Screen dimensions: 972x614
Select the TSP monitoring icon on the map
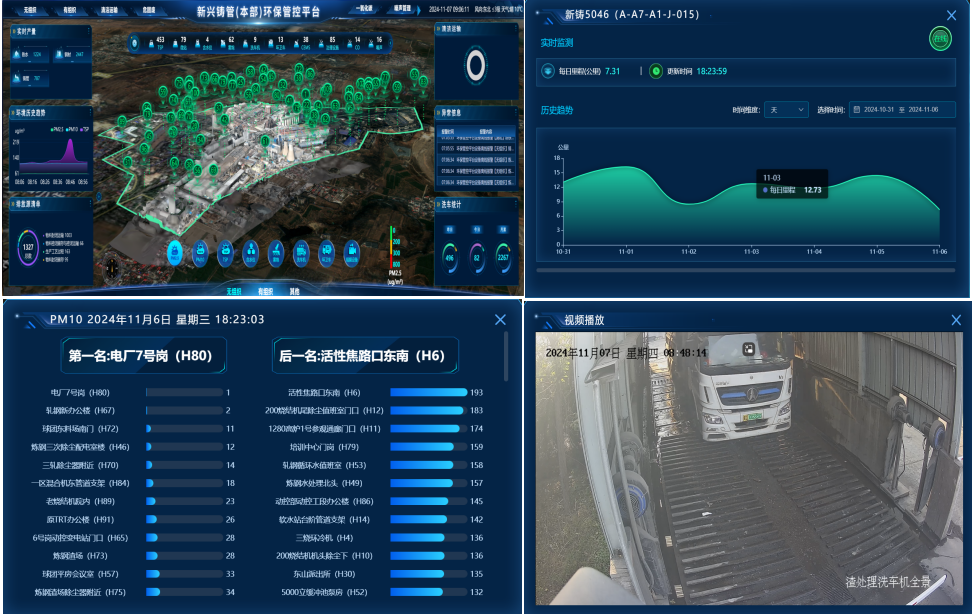225,251
